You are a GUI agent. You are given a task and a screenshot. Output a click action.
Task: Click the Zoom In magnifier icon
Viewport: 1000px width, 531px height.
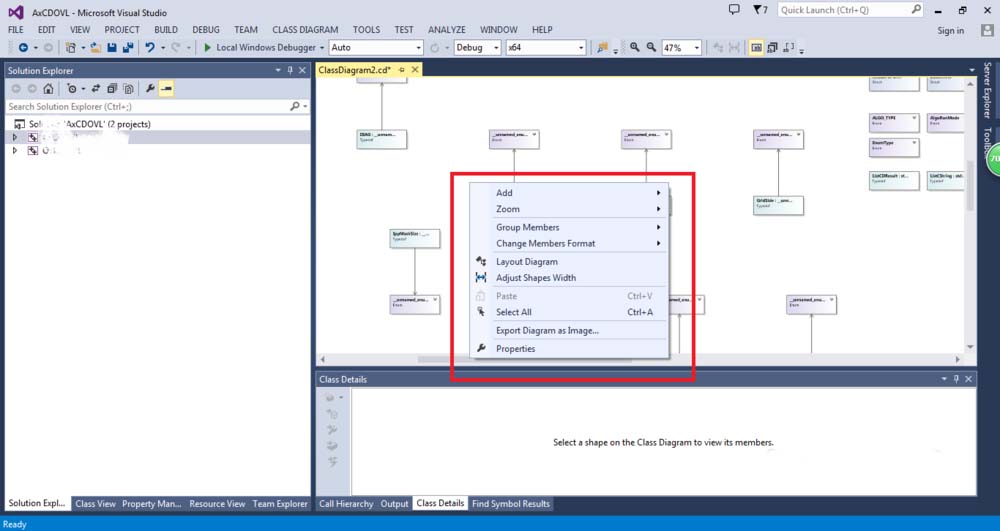tap(634, 47)
